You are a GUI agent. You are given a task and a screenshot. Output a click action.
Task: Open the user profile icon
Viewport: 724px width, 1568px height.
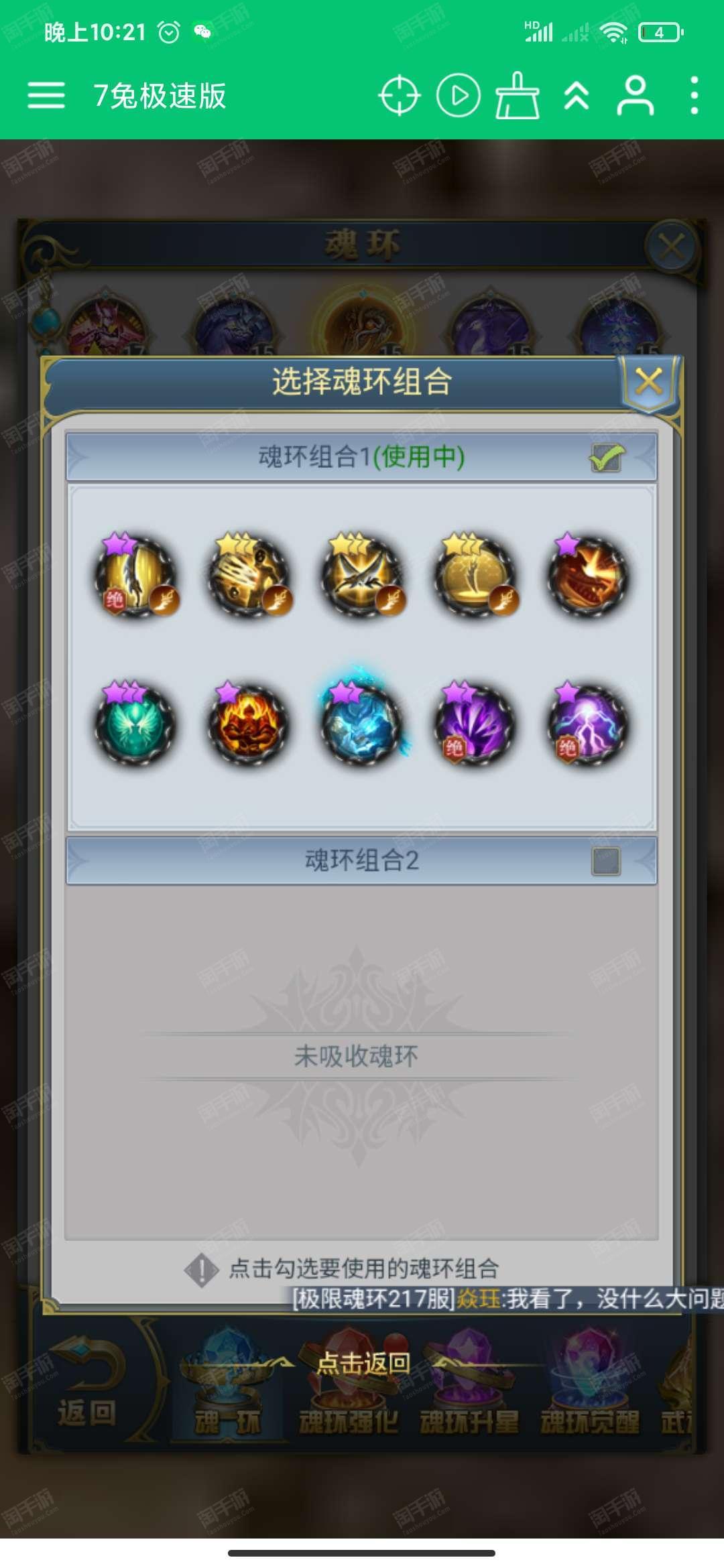click(635, 96)
